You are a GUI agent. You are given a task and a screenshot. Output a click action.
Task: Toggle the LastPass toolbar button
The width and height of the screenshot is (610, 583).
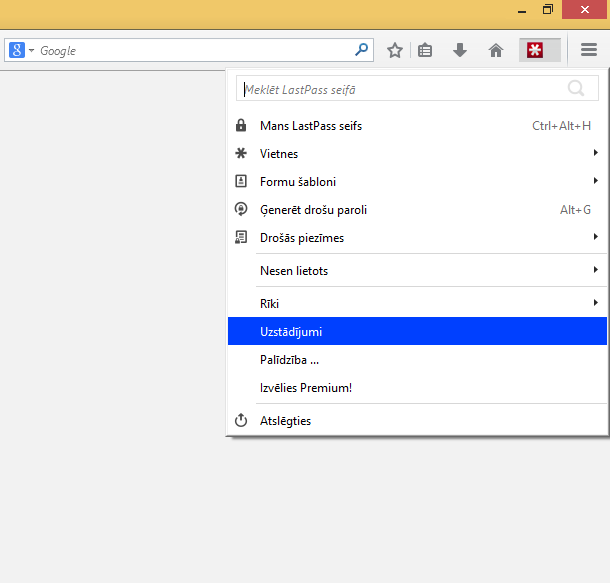[540, 50]
